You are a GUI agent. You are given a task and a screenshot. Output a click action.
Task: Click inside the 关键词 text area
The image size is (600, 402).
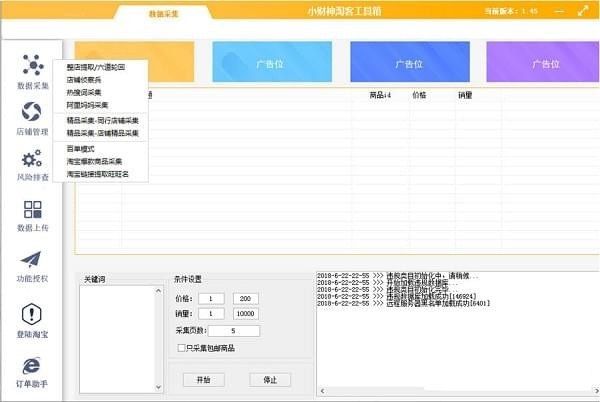point(117,339)
